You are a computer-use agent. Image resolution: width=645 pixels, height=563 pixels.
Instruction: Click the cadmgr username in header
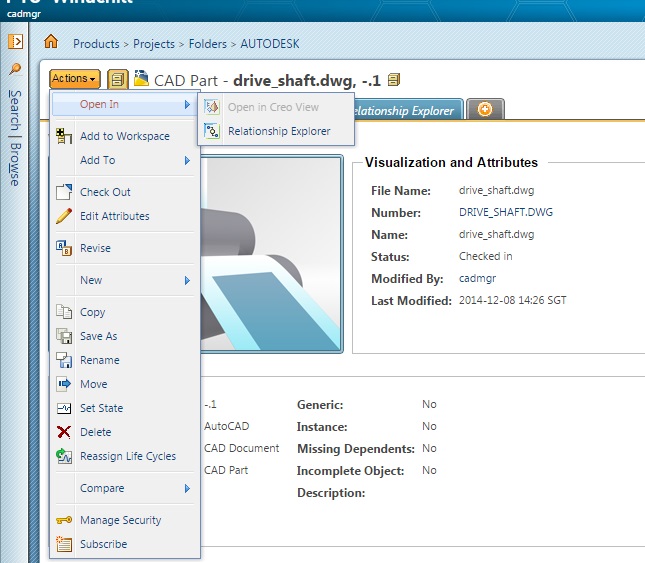coord(24,14)
